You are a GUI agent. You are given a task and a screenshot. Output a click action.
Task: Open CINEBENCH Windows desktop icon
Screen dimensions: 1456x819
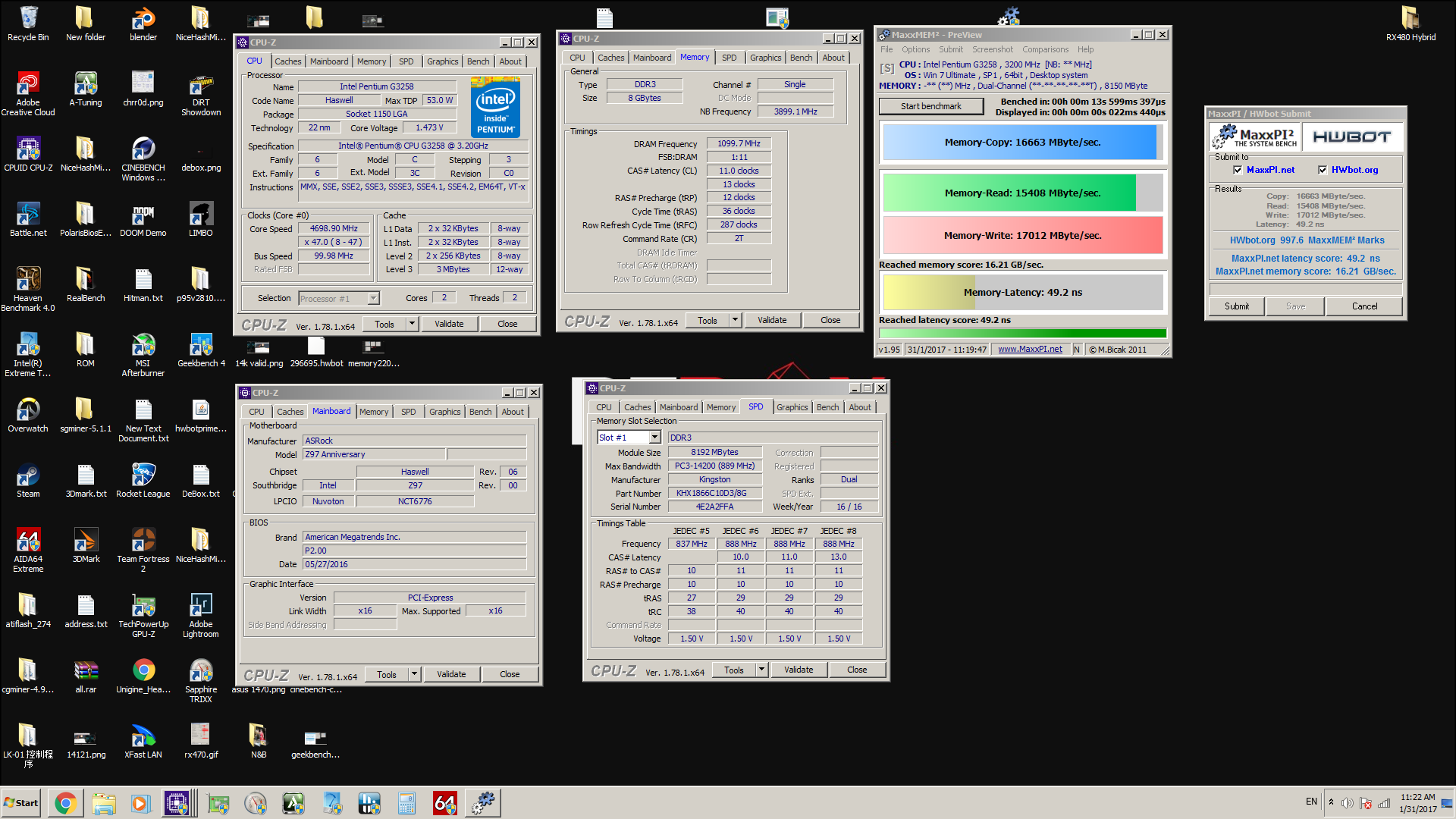coord(143,159)
